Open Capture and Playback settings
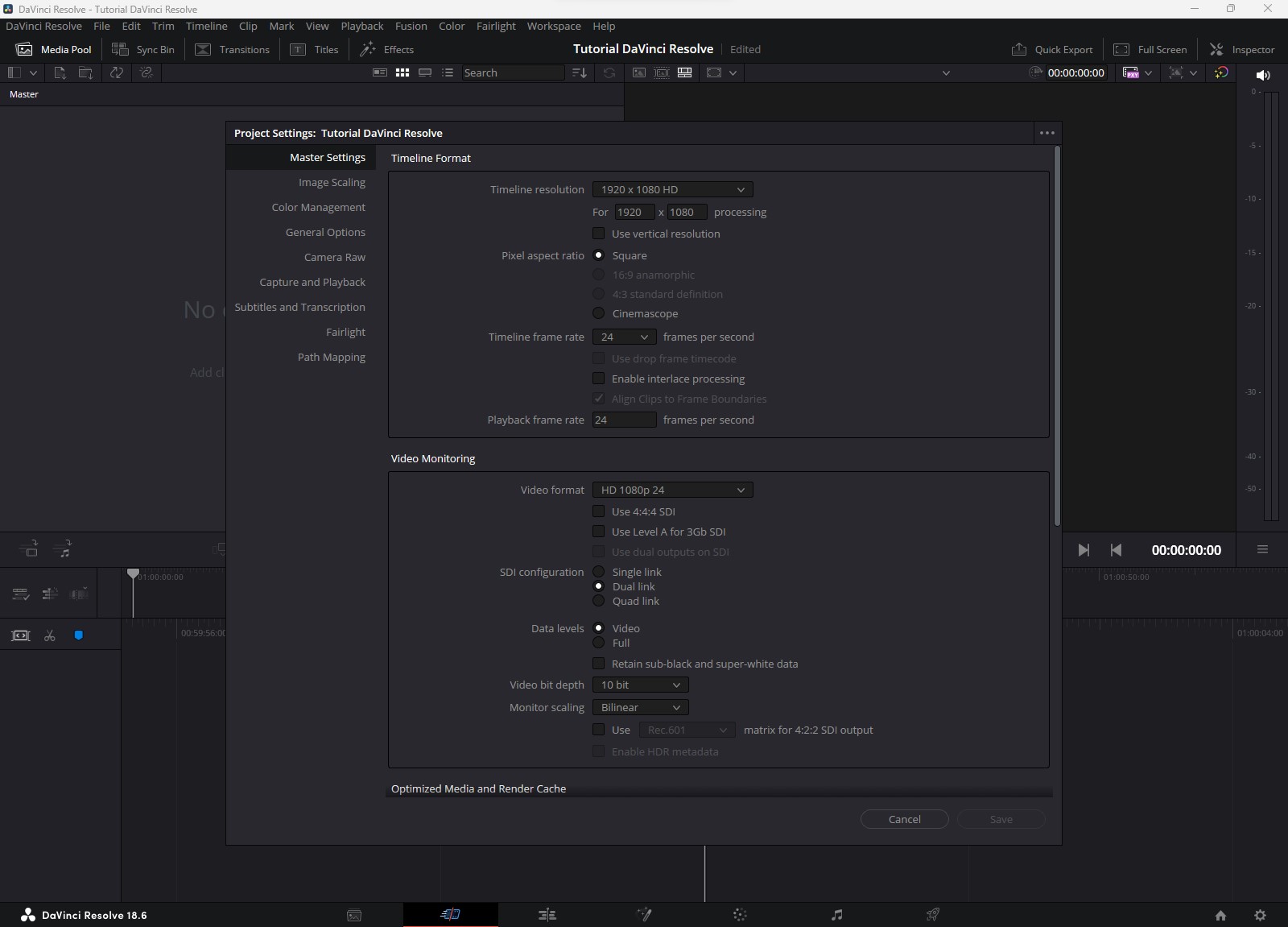The height and width of the screenshot is (927, 1288). click(312, 282)
